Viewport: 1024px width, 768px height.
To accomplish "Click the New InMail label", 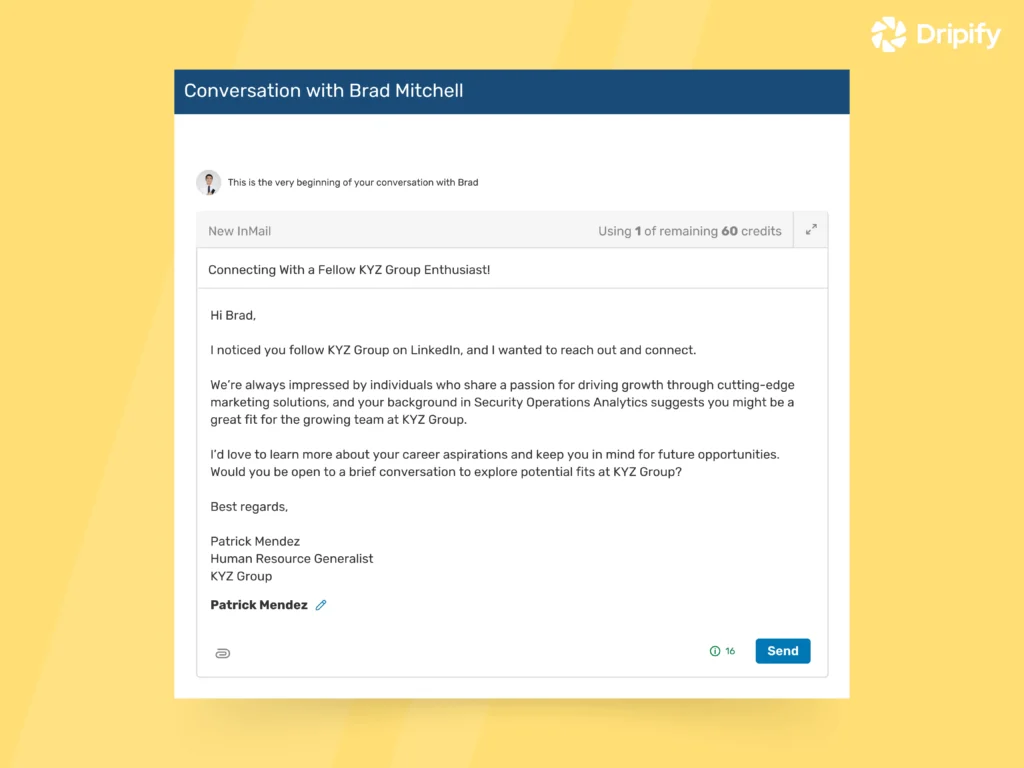I will [x=239, y=230].
